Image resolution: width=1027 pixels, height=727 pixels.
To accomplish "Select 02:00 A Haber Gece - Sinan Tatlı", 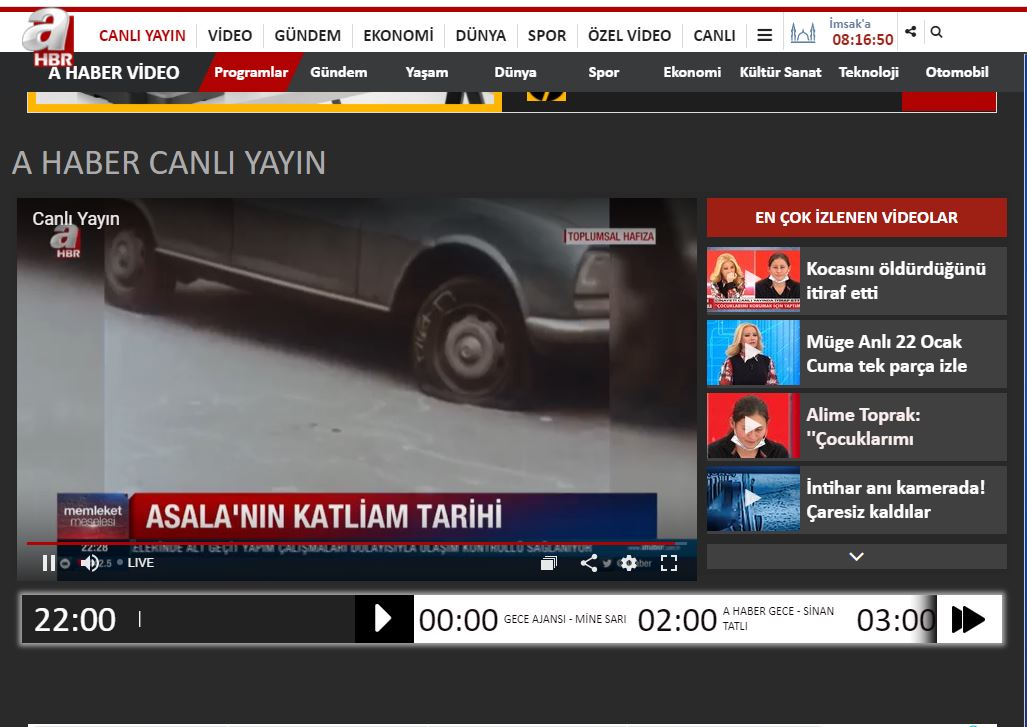I will coord(736,619).
